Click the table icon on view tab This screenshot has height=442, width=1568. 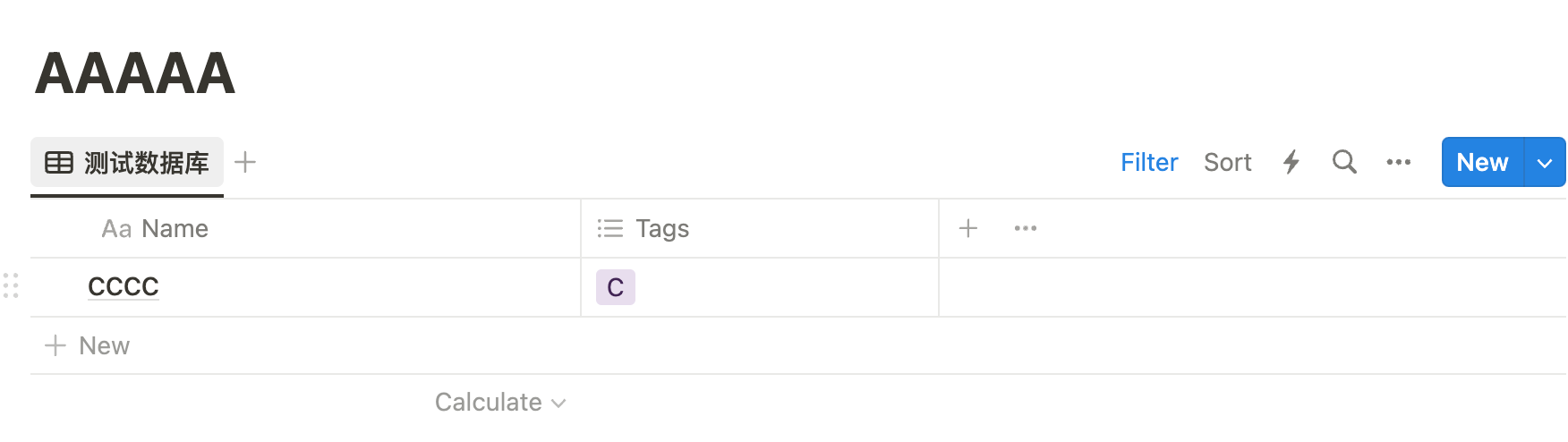tap(59, 162)
